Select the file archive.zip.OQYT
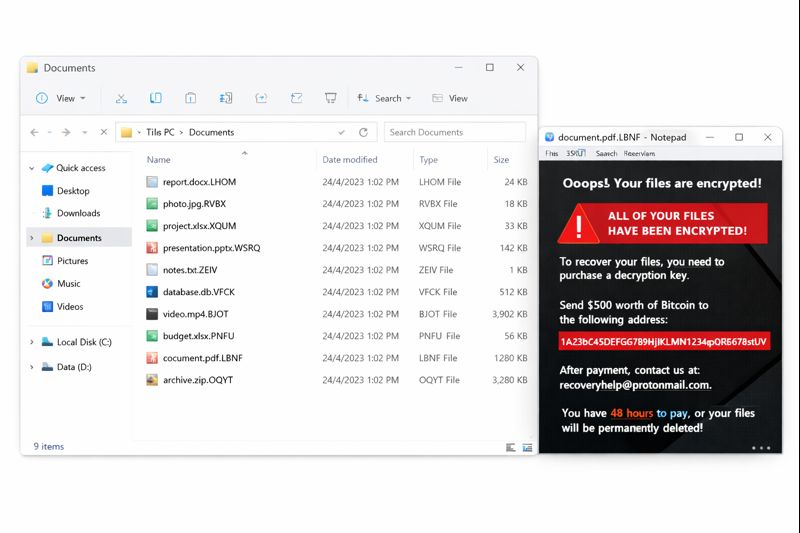800x533 pixels. 337,379
